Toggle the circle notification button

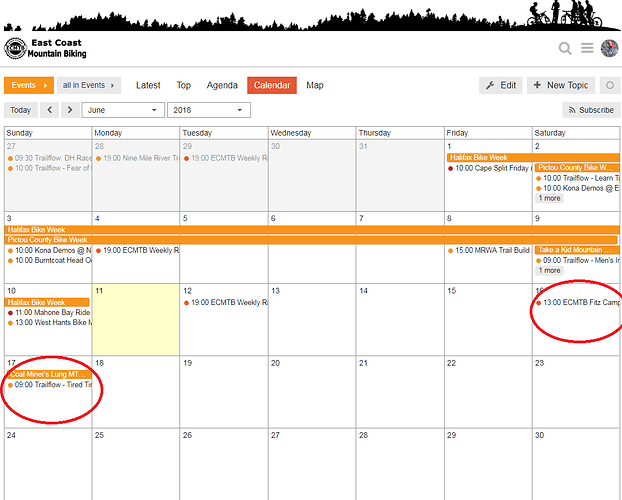(610, 85)
